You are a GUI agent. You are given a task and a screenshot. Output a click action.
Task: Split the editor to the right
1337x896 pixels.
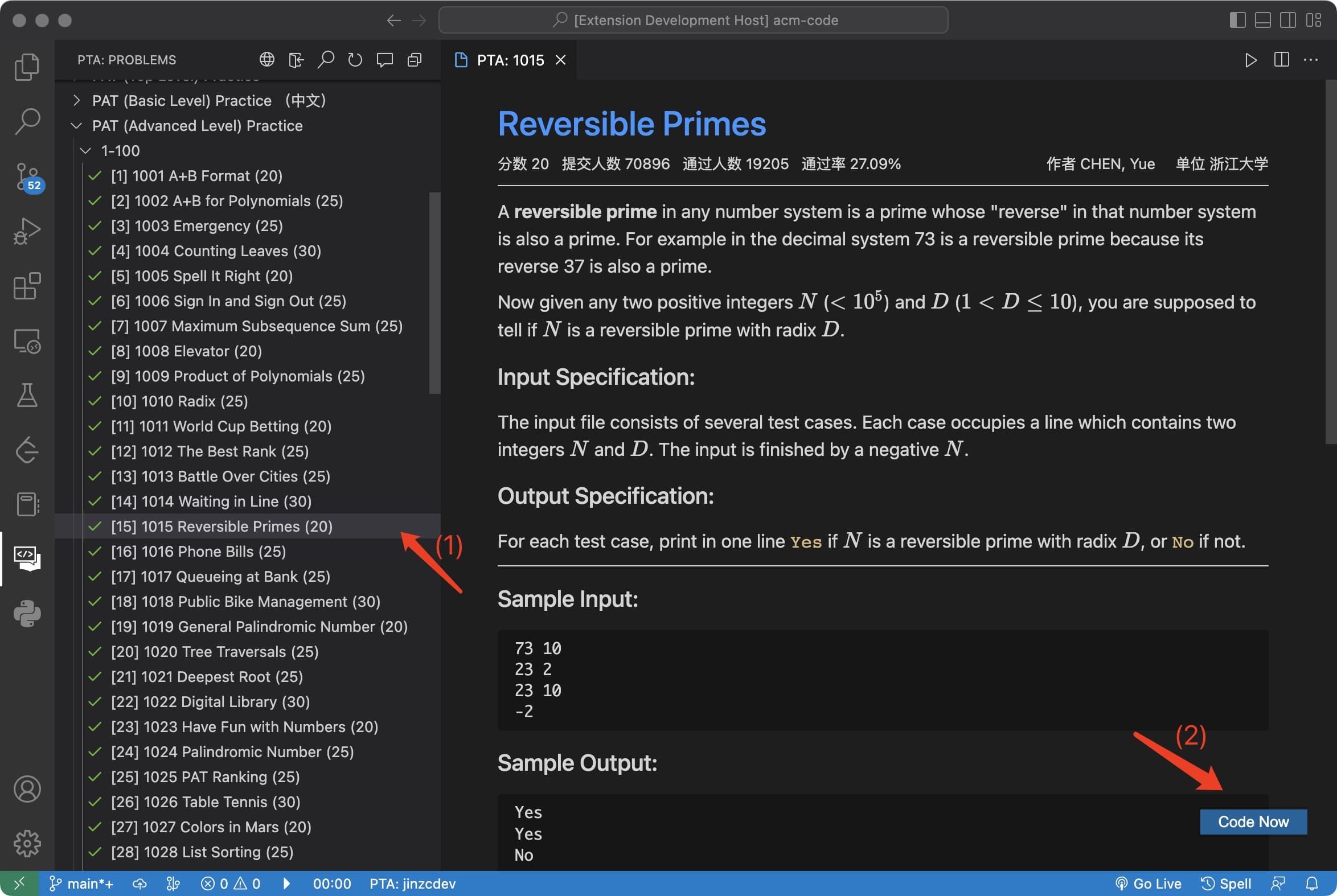(1281, 60)
